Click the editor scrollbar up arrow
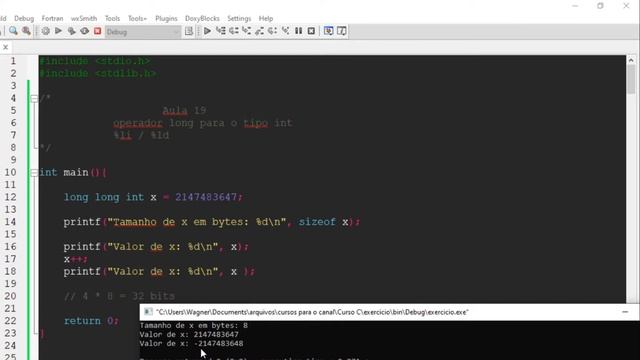Image resolution: width=640 pixels, height=360 pixels. click(x=631, y=60)
